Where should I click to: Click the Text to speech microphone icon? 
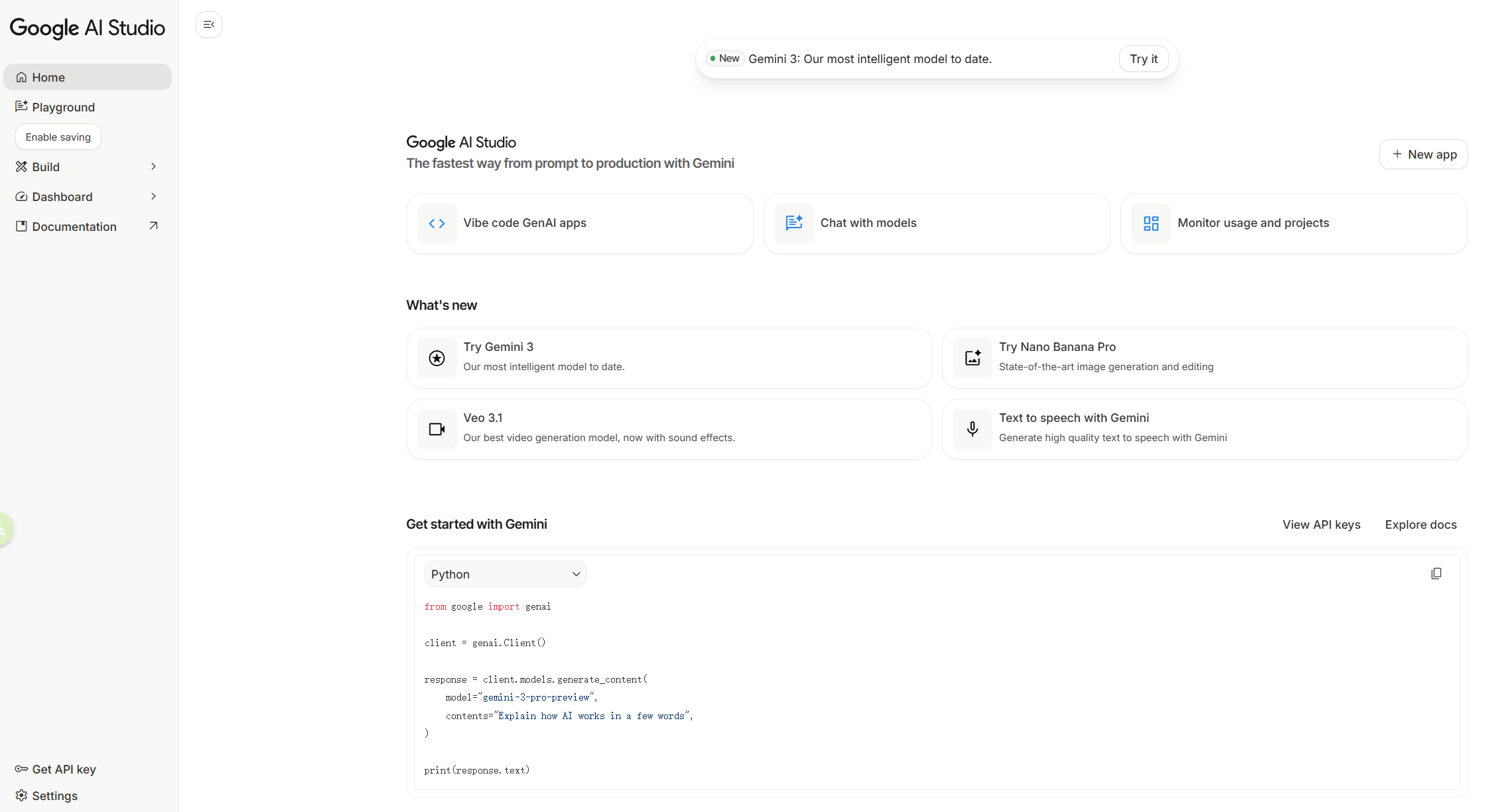point(972,429)
